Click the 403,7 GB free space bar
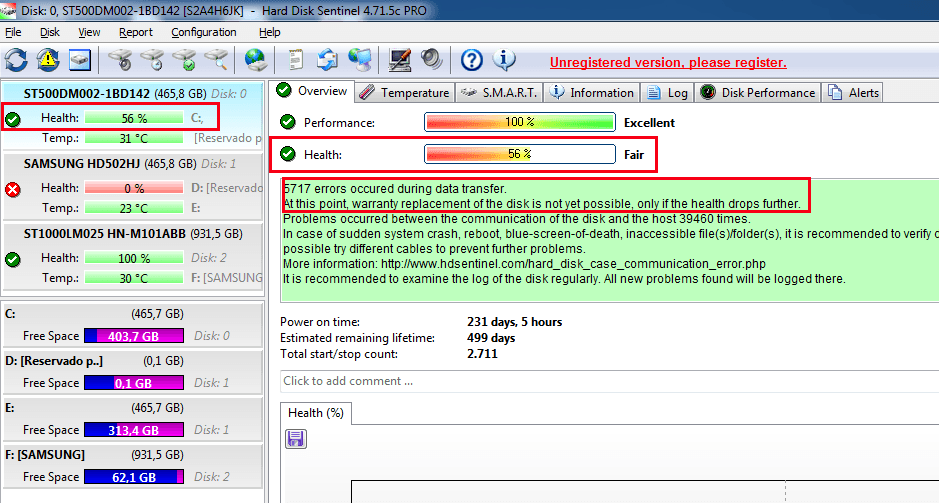This screenshot has height=503, width=939. (134, 336)
